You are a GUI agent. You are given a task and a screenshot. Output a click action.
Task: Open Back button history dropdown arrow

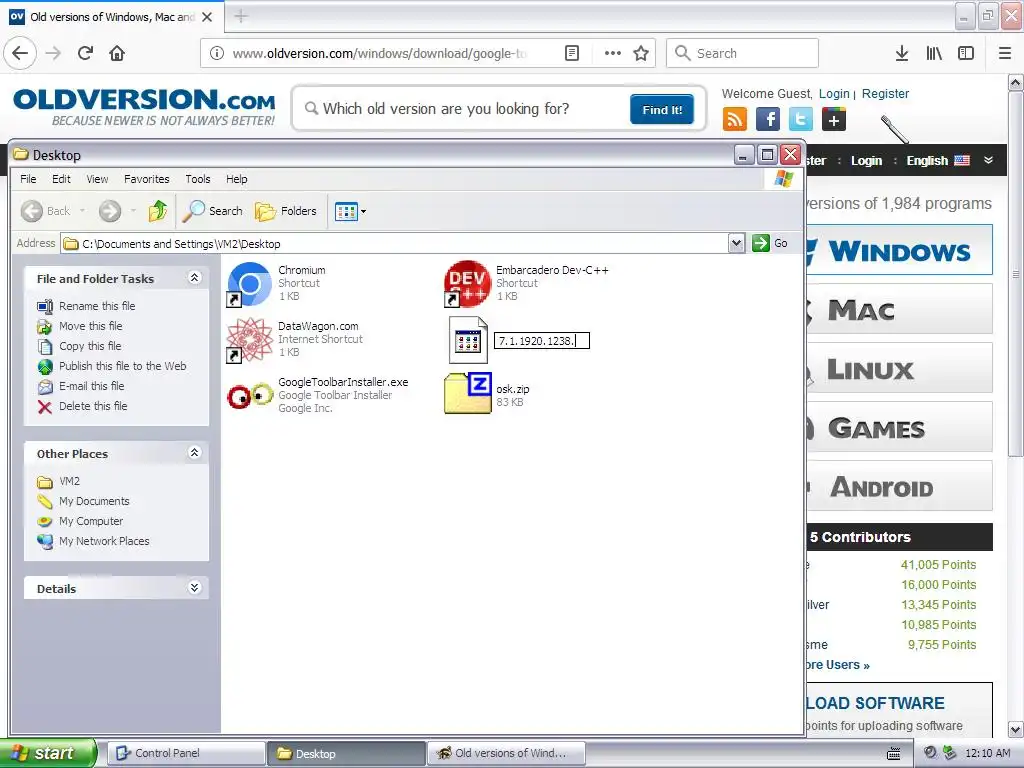[x=82, y=211]
